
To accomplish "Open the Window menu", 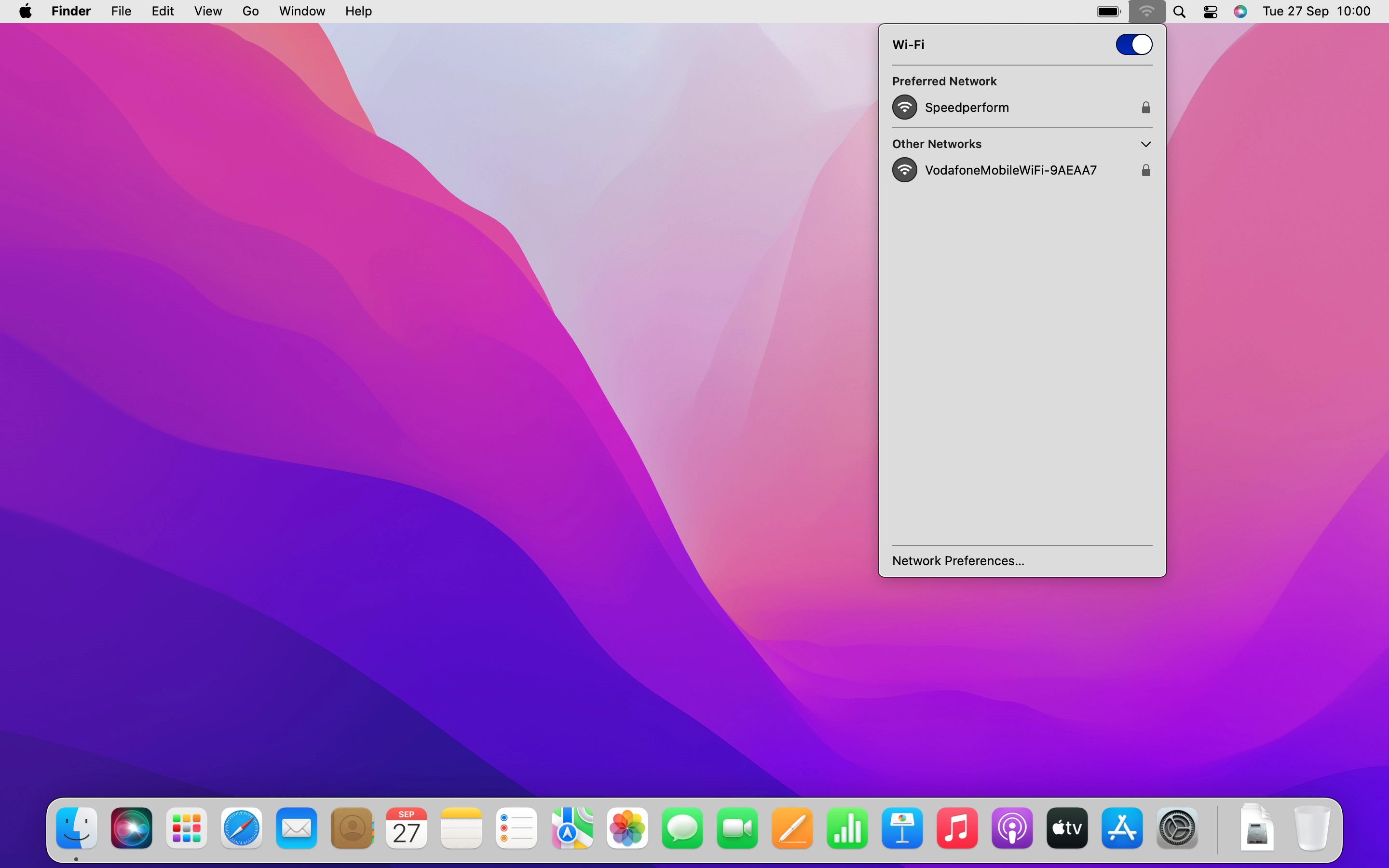I will 302,12.
